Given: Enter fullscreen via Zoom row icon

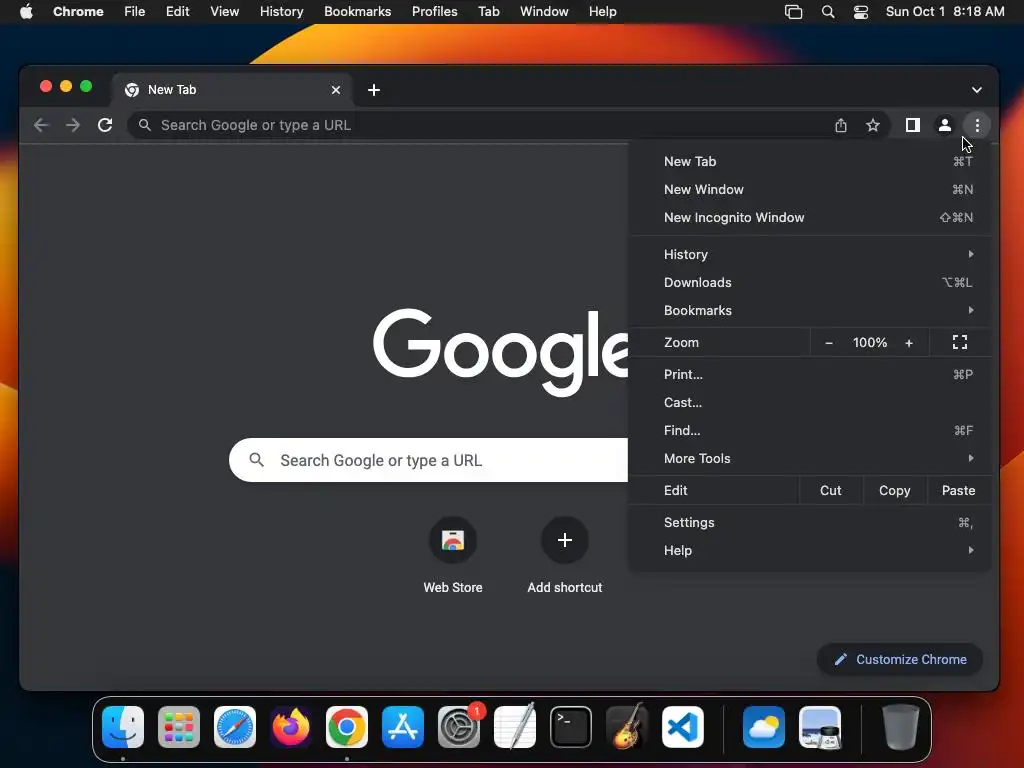Looking at the screenshot, I should point(959,342).
